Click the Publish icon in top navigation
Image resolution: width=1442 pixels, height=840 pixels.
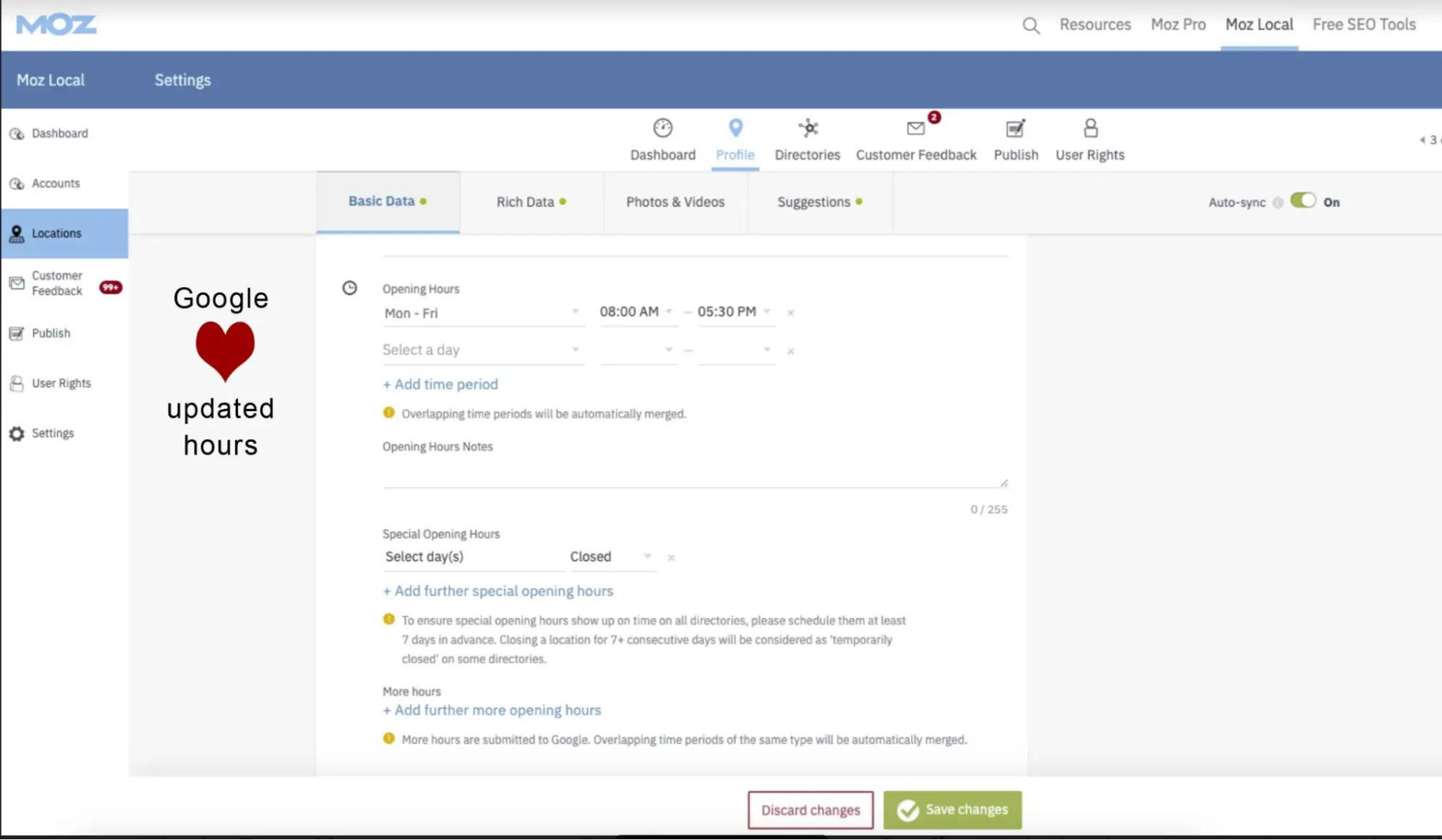pos(1016,129)
